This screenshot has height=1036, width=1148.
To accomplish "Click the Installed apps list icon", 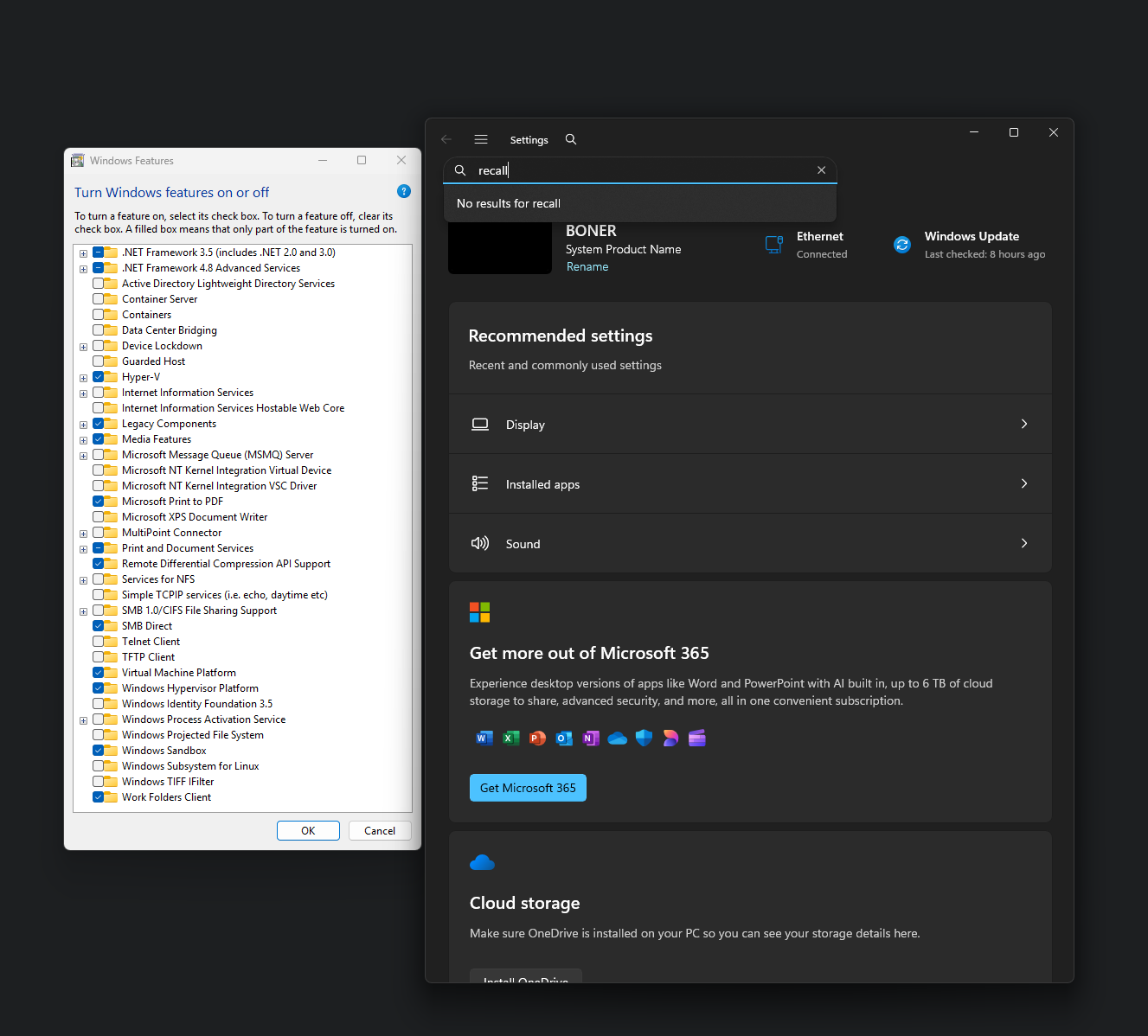I will 480,483.
